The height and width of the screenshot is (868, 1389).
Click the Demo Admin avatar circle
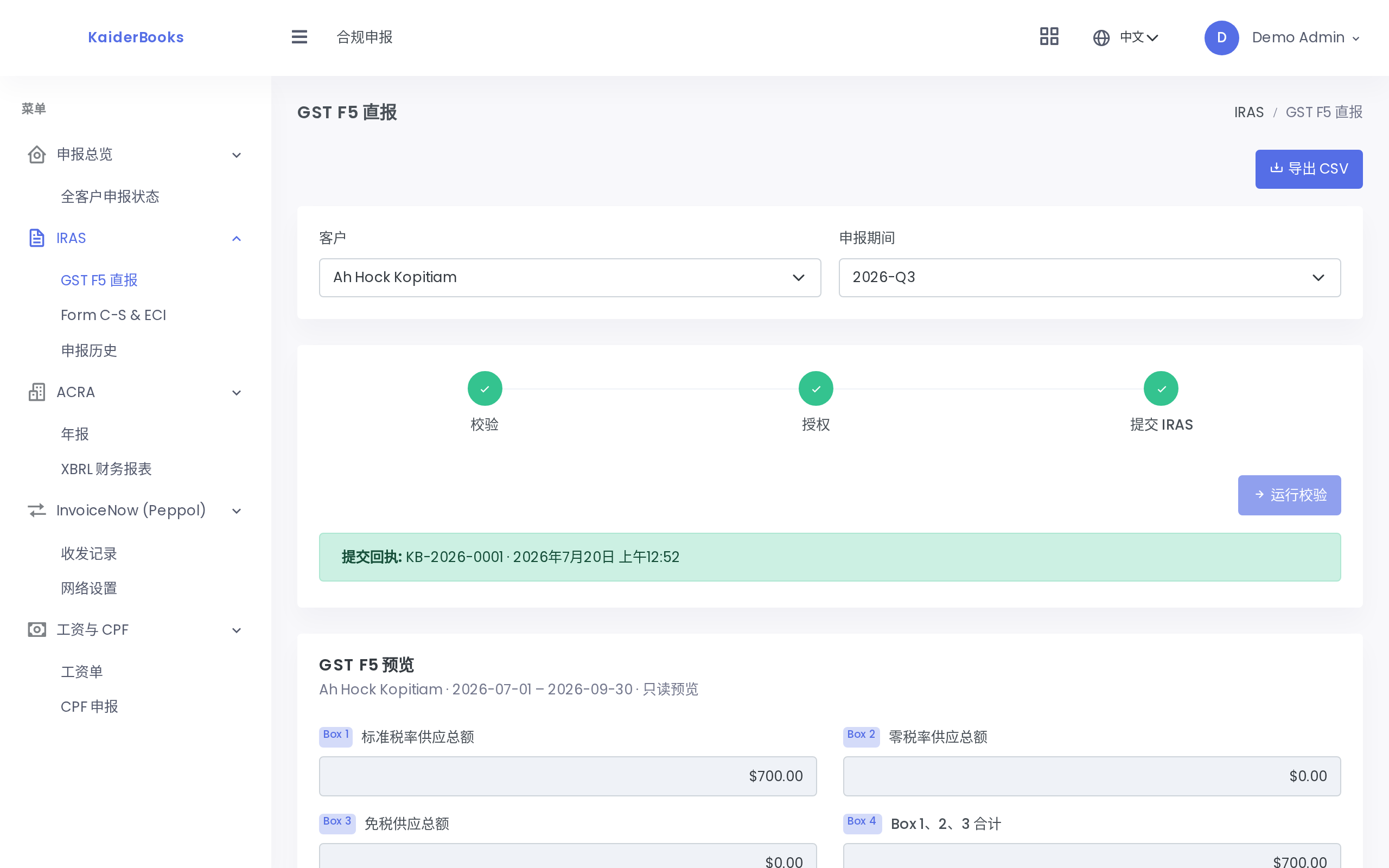[1221, 38]
